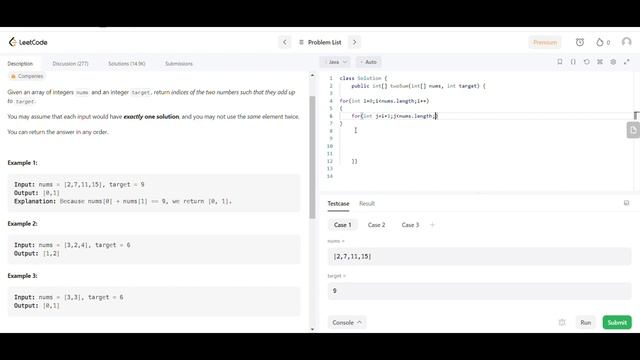Open the Java language dropdown
The height and width of the screenshot is (360, 640).
pyautogui.click(x=336, y=62)
